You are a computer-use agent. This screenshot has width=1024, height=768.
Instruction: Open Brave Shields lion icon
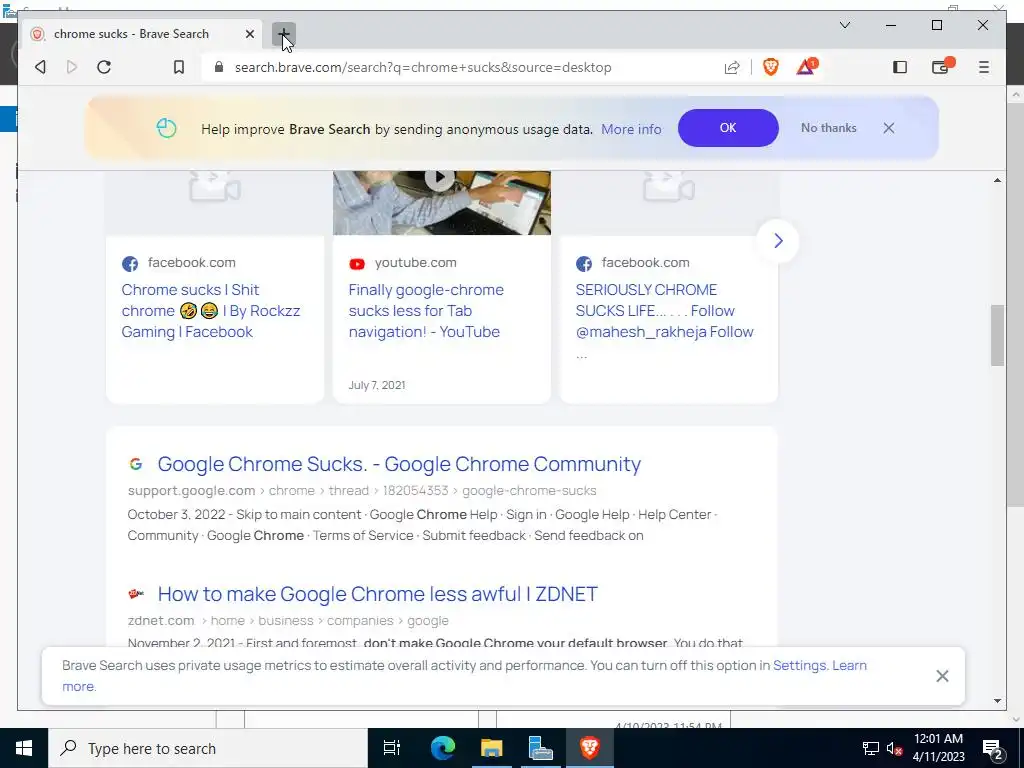pos(771,67)
